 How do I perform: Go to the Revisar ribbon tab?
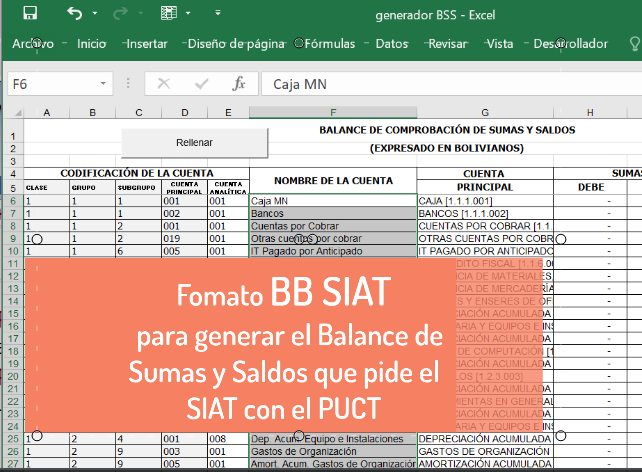[x=447, y=44]
